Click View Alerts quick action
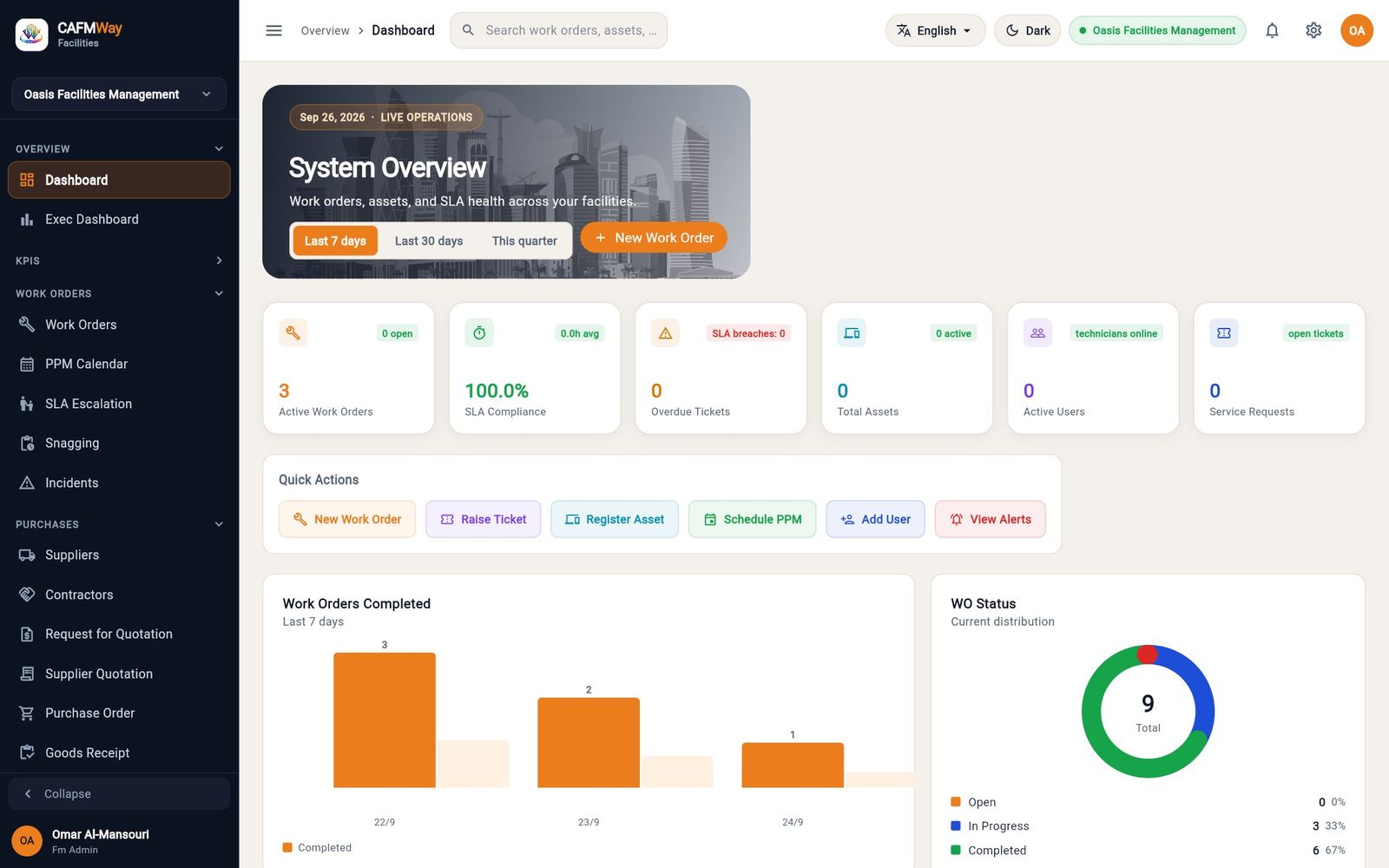This screenshot has height=868, width=1389. [x=990, y=519]
